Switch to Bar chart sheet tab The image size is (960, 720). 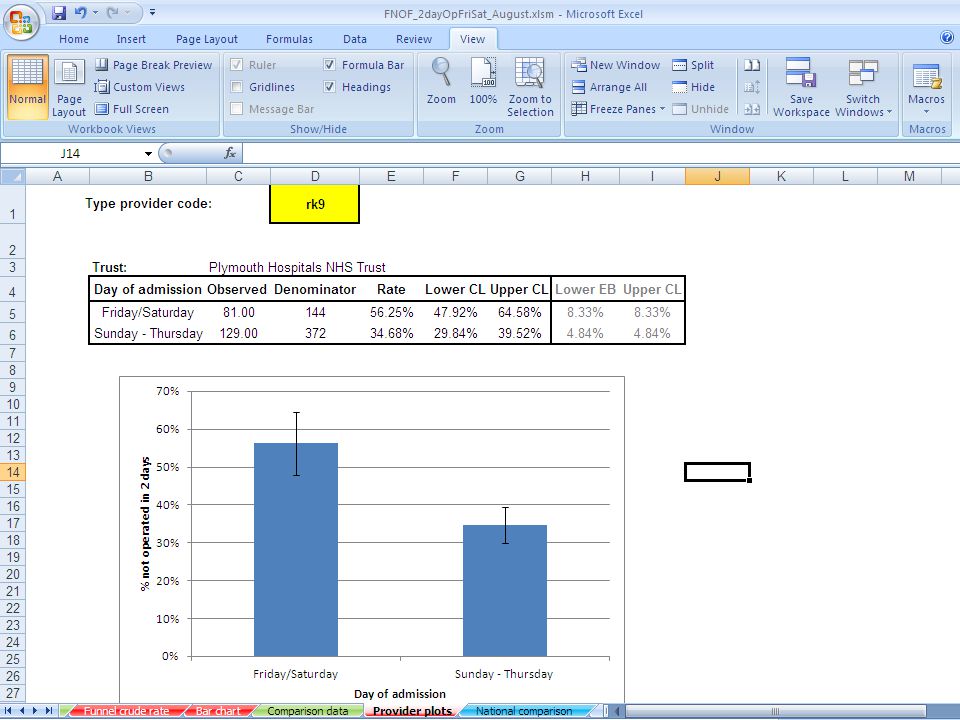click(x=219, y=711)
